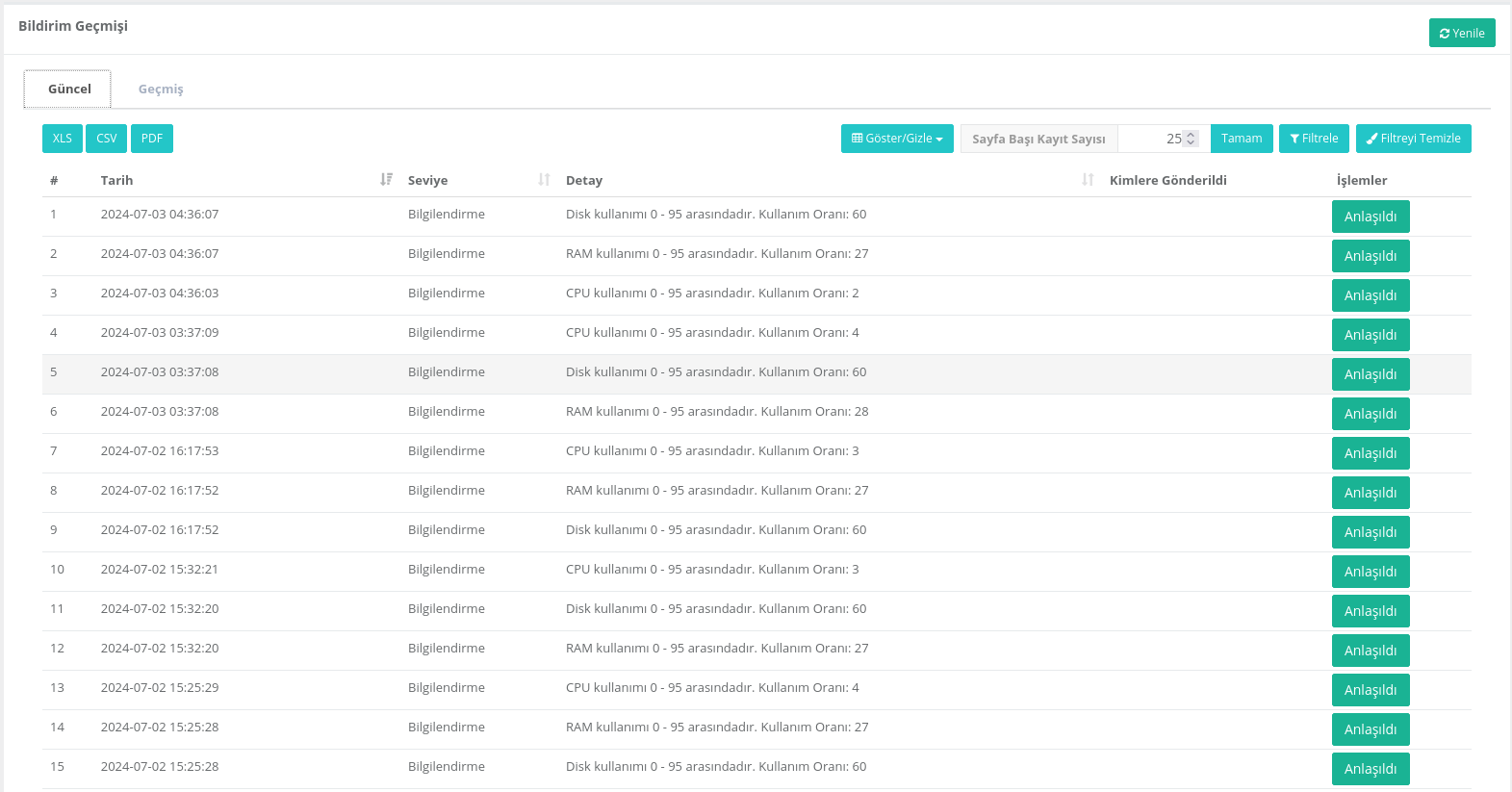Click the records per page stepper arrows
Viewport: 1512px width, 792px height.
1191,139
